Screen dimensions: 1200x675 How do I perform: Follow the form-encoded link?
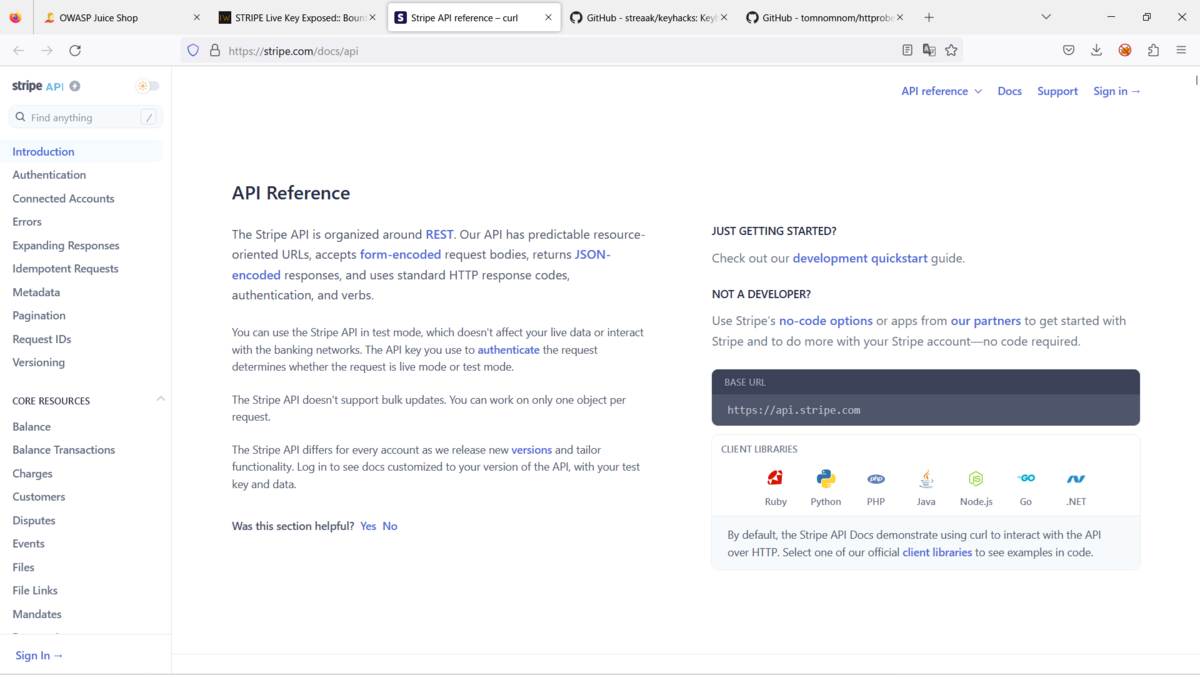pos(400,254)
